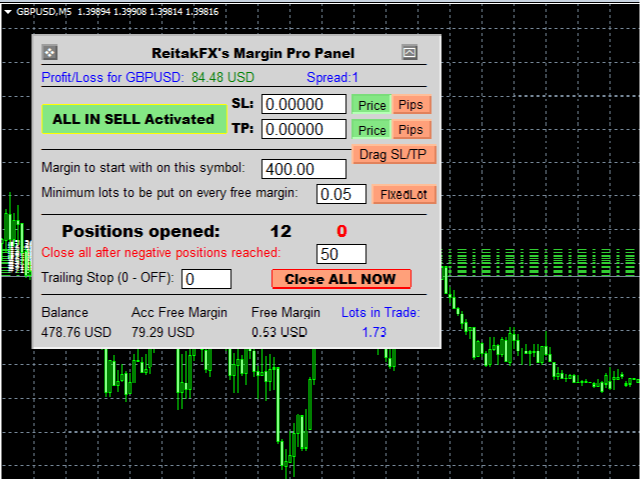Click positions opened count 12
Image resolution: width=640 pixels, height=480 pixels.
coord(281,231)
